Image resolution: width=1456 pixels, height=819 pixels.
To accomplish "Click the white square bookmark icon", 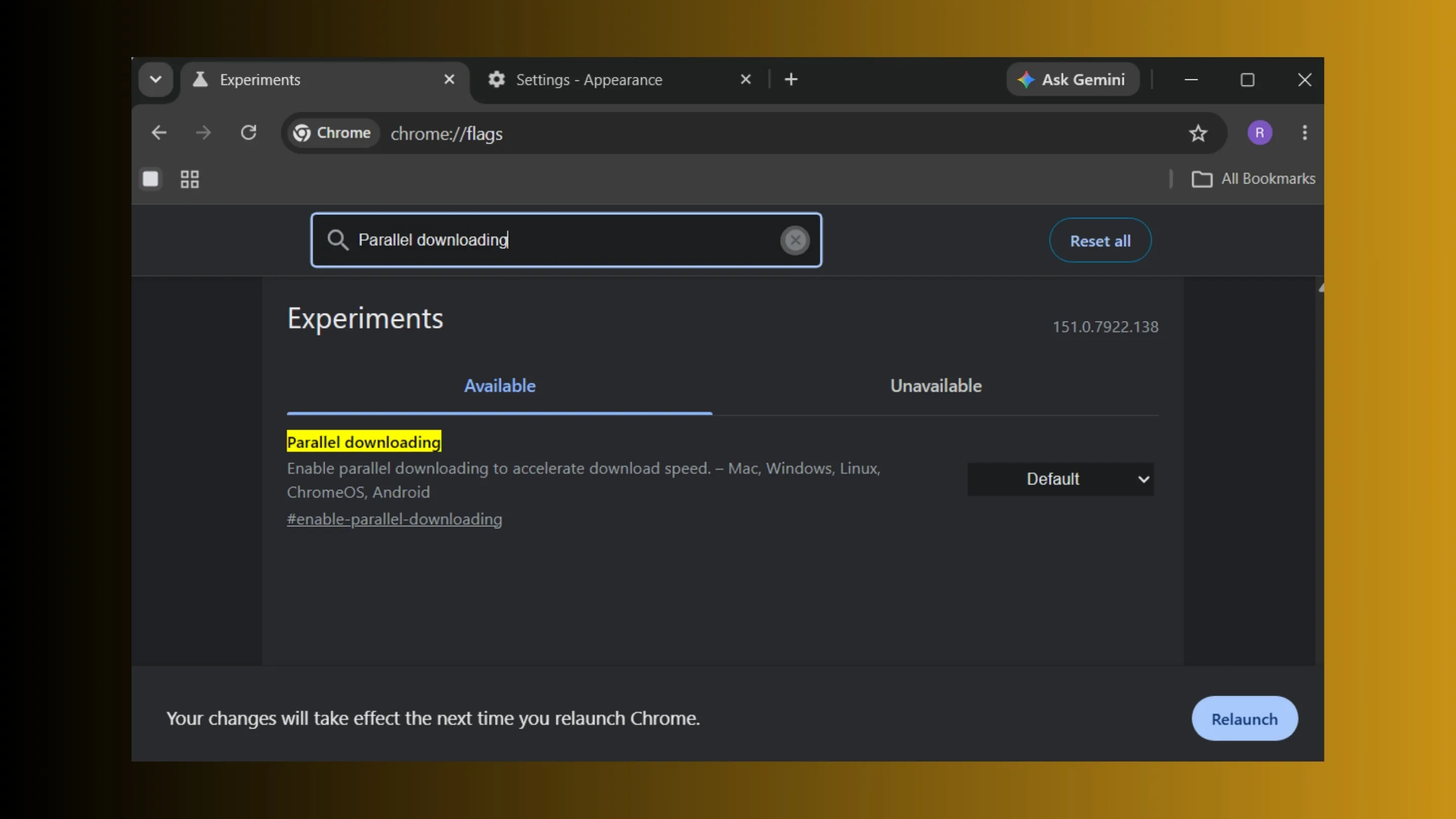I will click(x=150, y=179).
